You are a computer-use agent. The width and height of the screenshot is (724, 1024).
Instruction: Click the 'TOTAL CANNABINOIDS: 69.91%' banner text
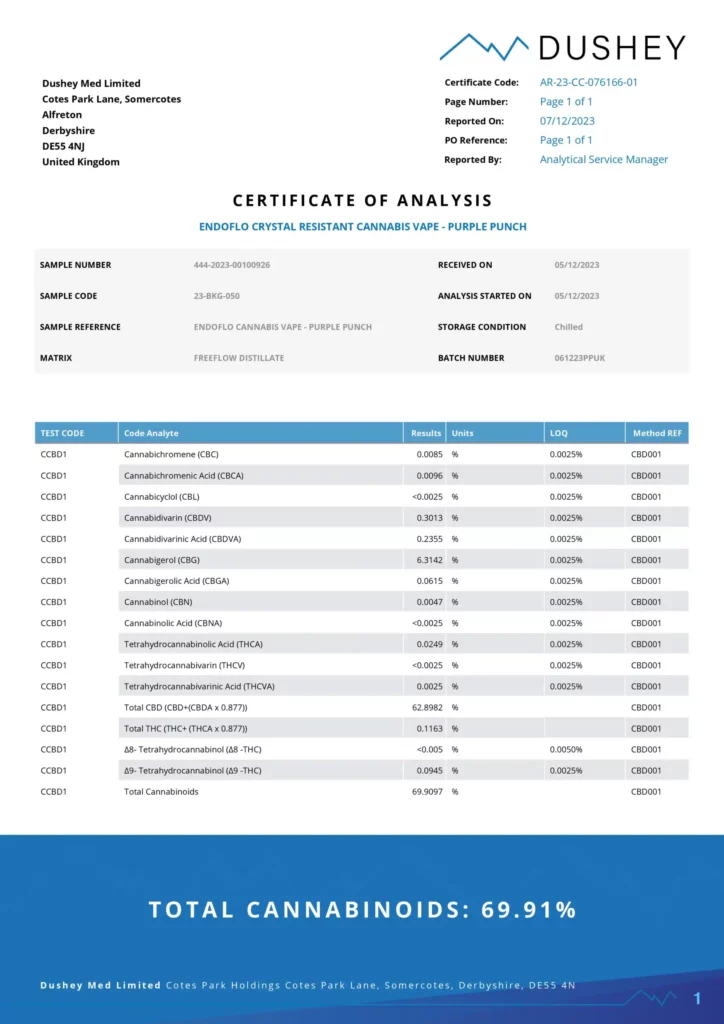362,909
